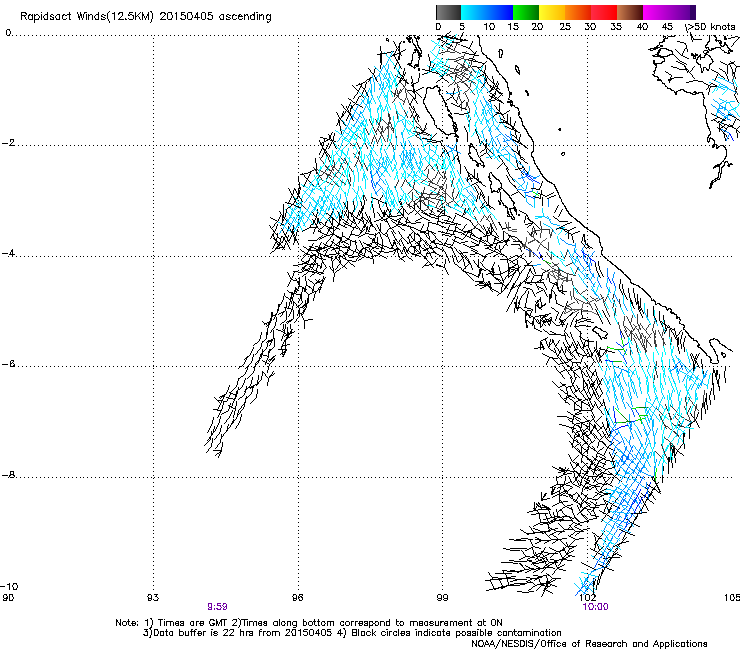This screenshot has height=650, width=740.
Task: Click the dark blue 10-15 knots legend segment
Action: 500,12
